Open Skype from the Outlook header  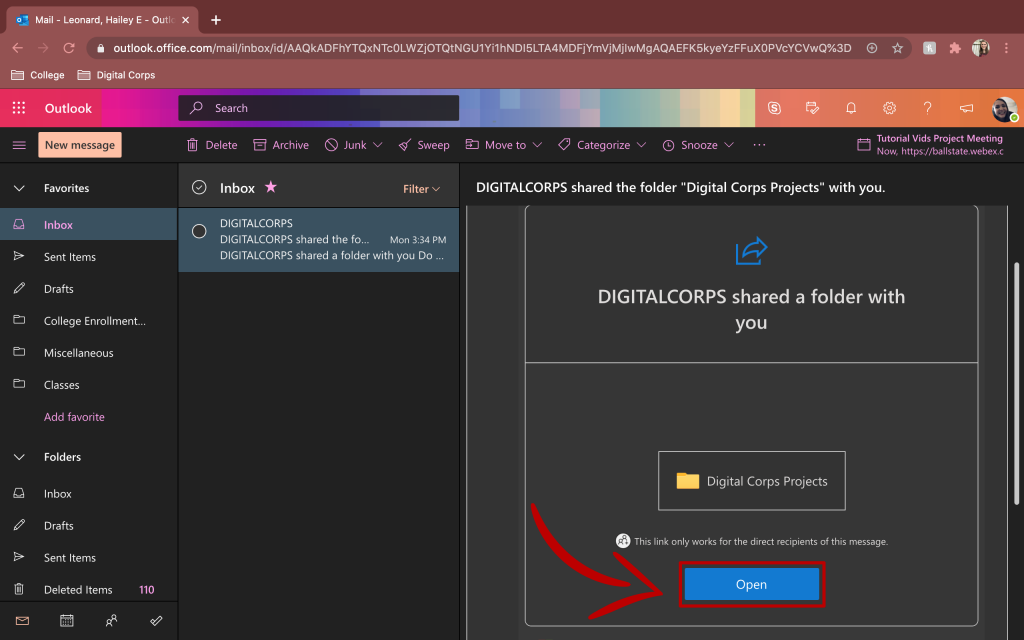point(774,108)
